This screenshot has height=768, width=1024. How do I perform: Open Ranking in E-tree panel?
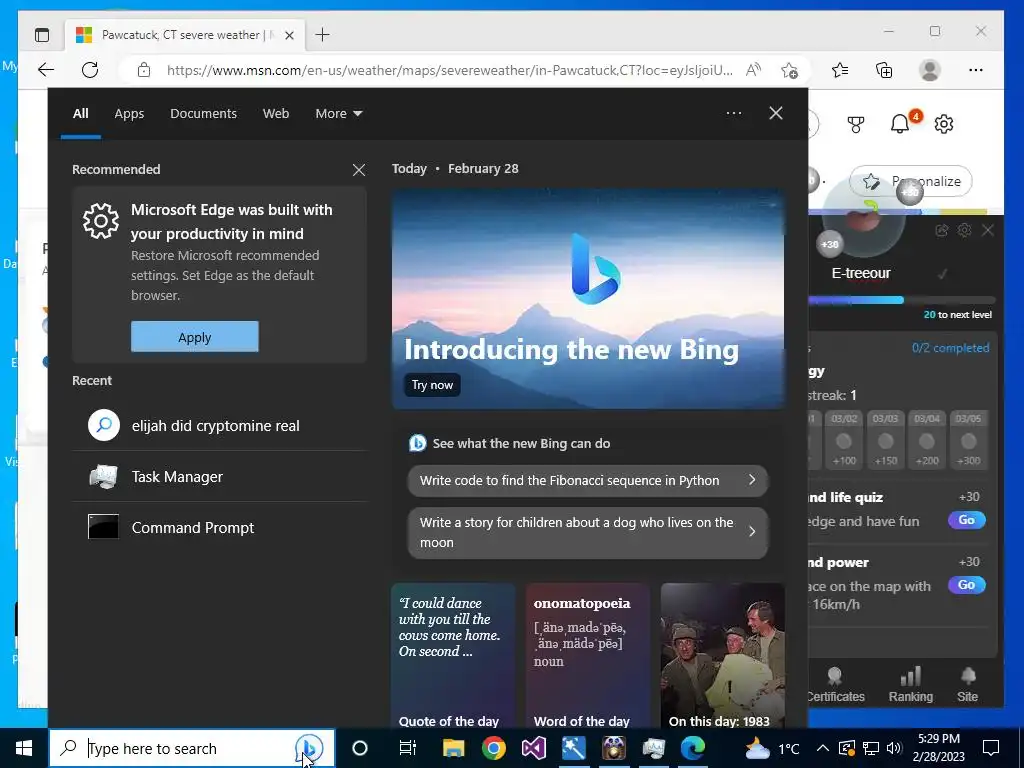point(910,684)
